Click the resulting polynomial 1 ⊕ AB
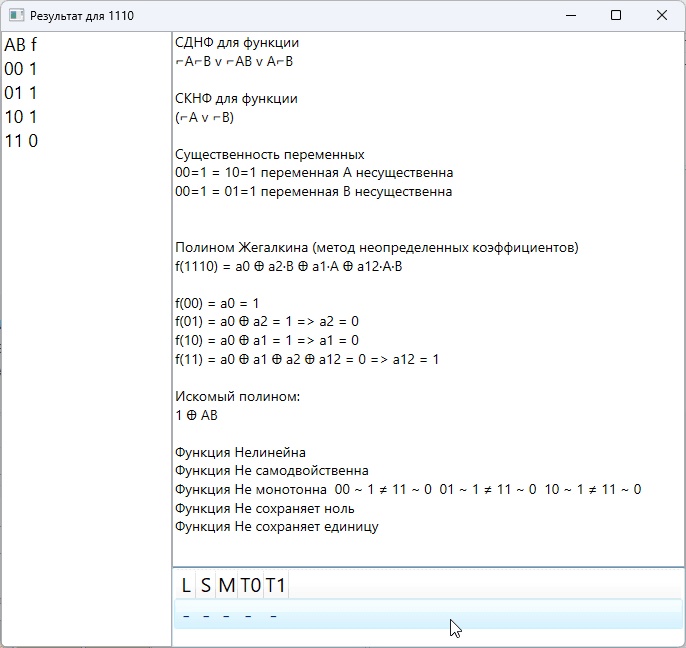The height and width of the screenshot is (648, 686). tap(196, 414)
